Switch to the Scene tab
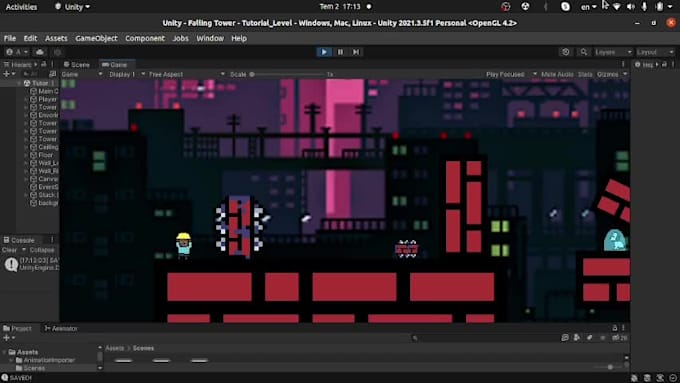The height and width of the screenshot is (383, 680). tap(77, 65)
